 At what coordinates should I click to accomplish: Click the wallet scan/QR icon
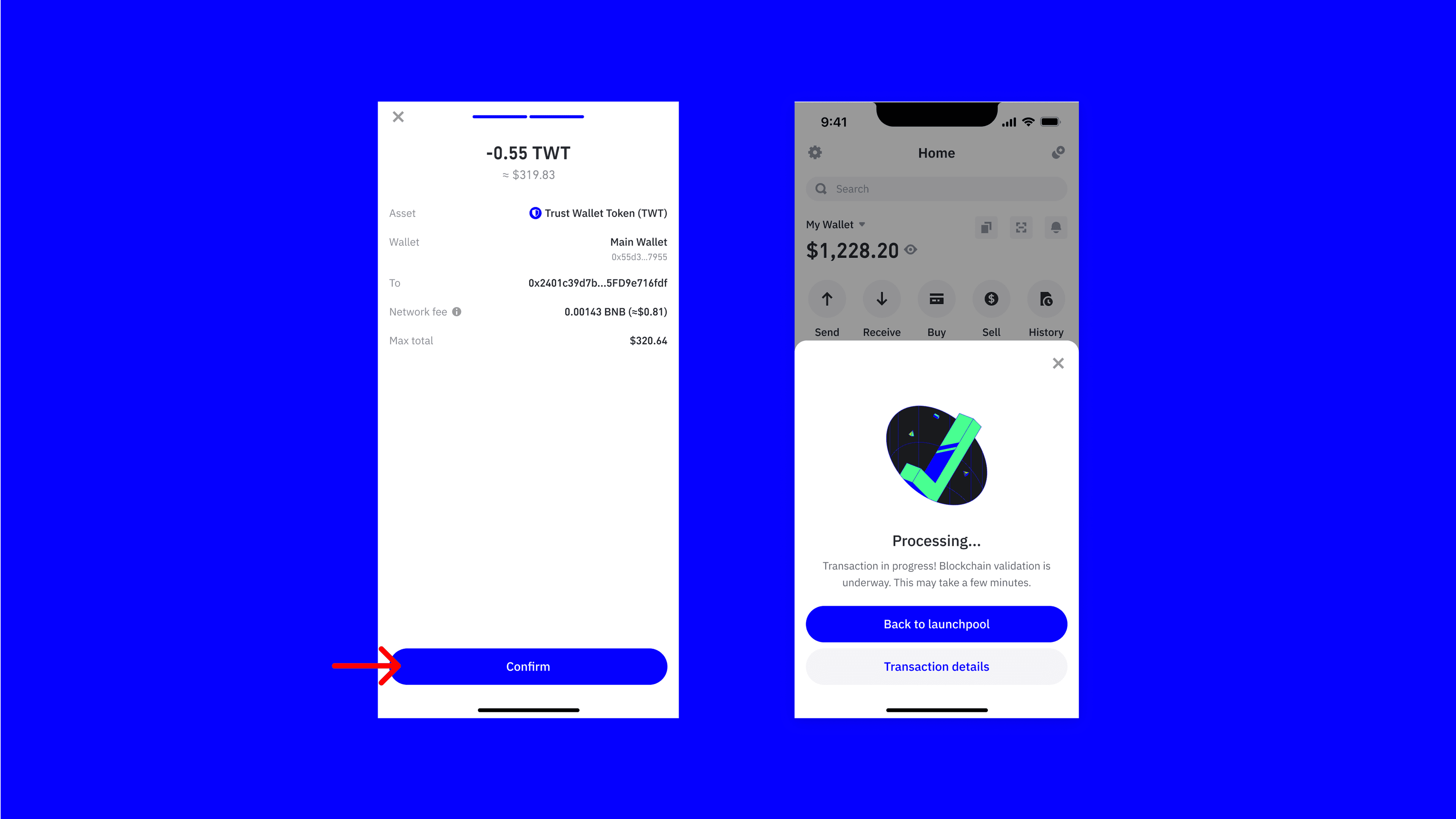click(1021, 227)
